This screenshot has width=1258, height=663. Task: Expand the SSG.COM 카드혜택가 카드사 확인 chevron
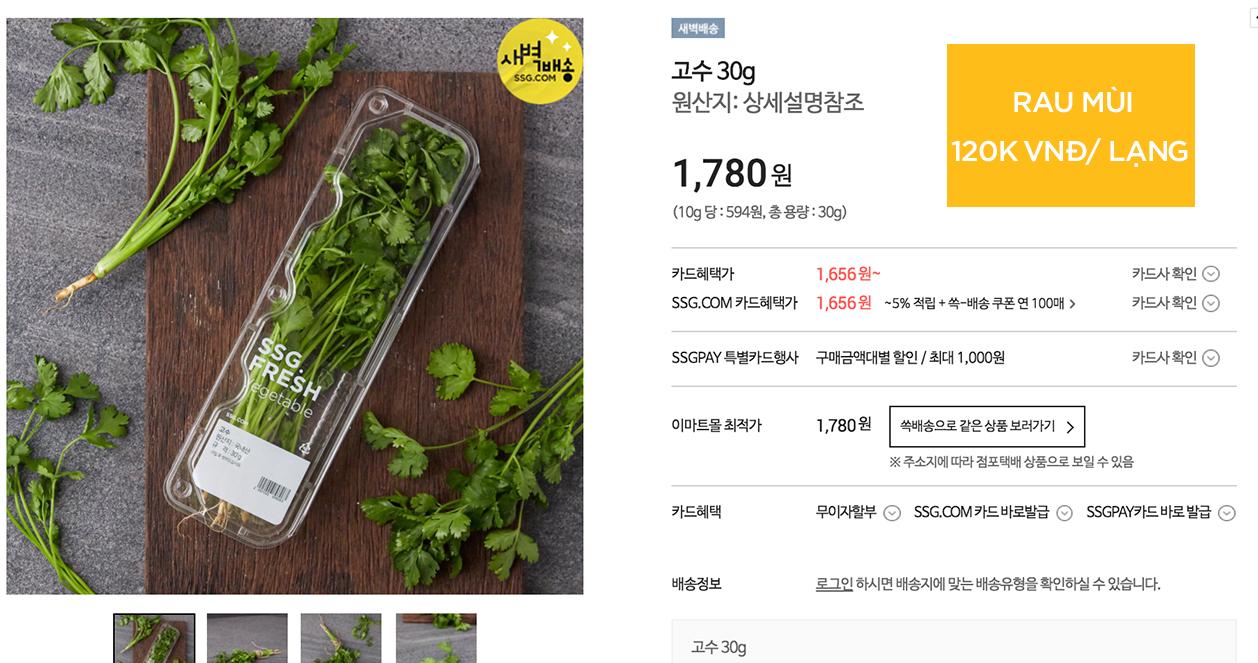1210,303
